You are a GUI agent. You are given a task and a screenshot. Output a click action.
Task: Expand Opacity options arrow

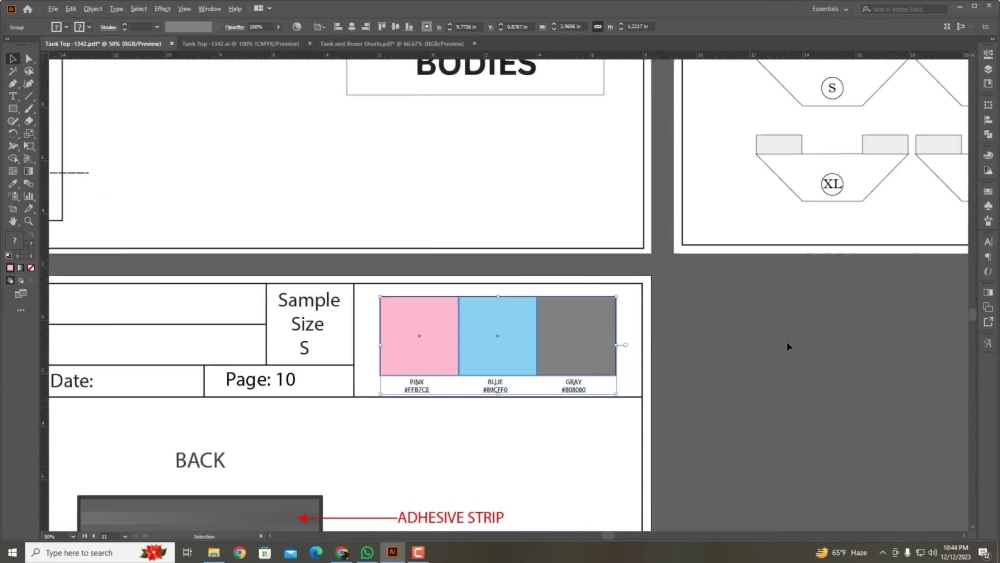click(278, 27)
